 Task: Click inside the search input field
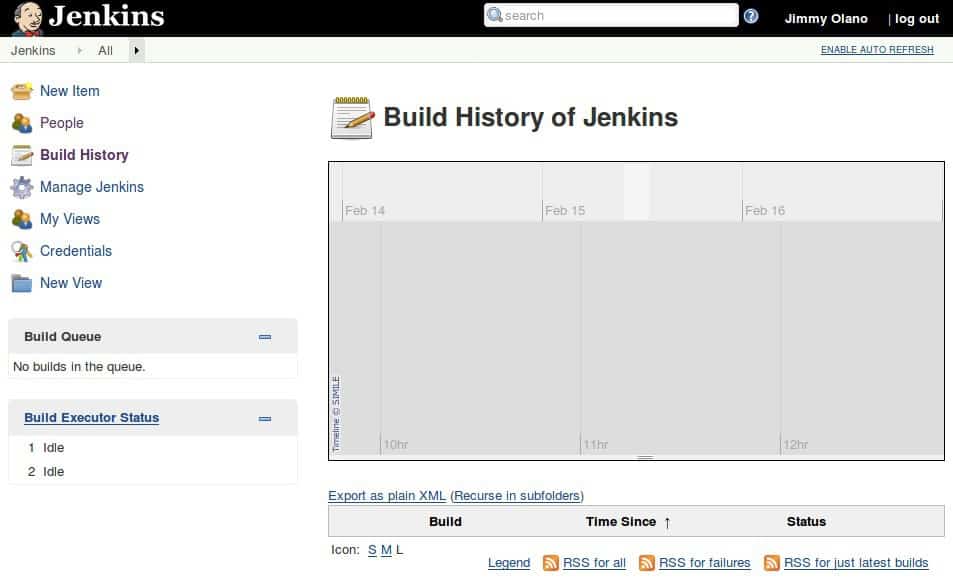pyautogui.click(x=611, y=16)
